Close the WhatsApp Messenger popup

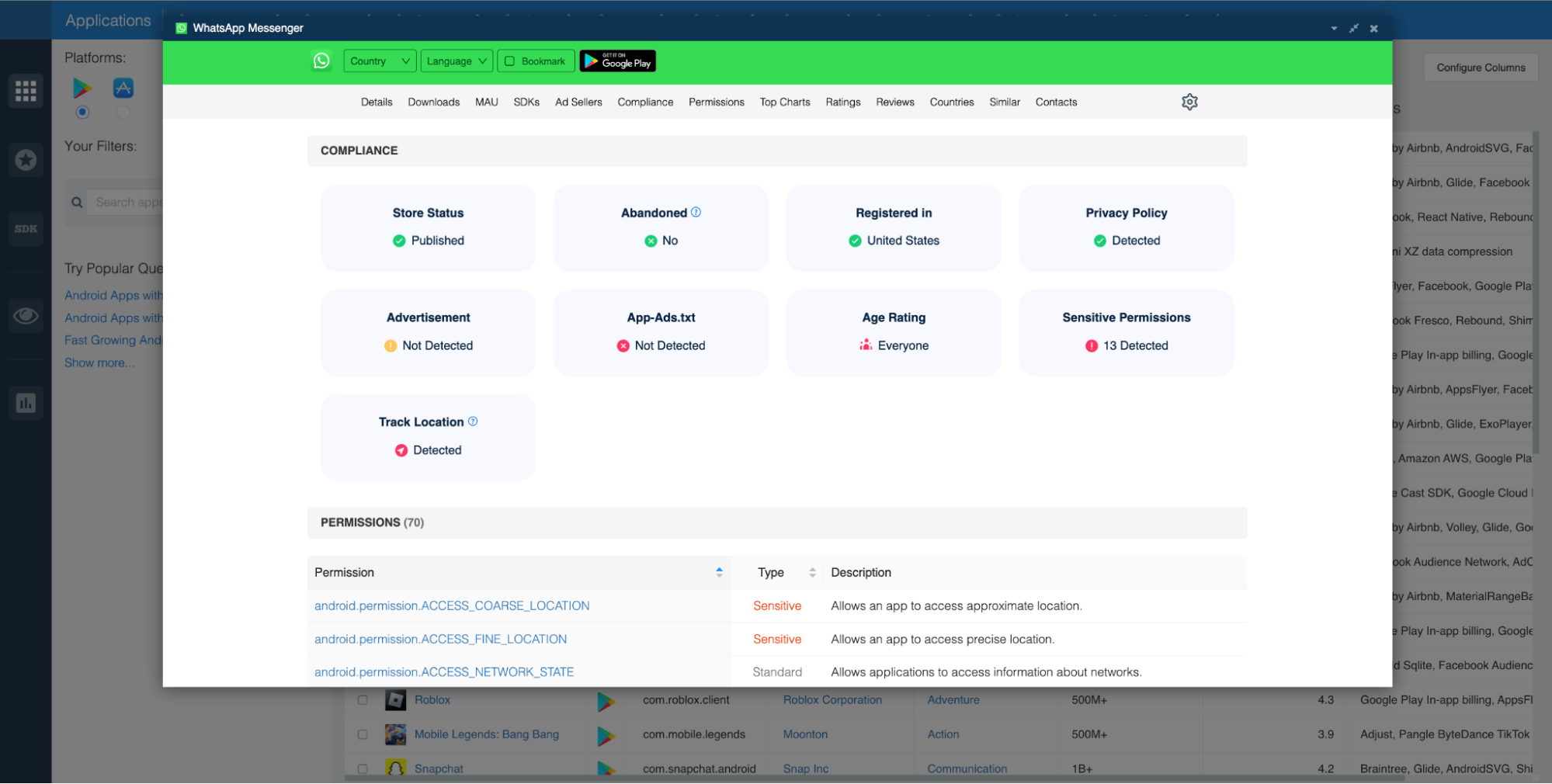point(1373,29)
